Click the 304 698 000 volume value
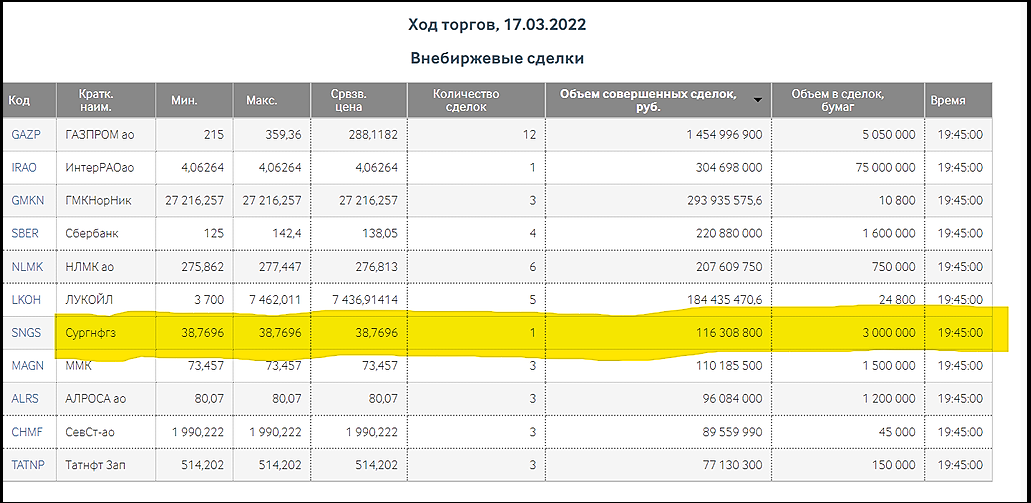1031x503 pixels. tap(728, 168)
